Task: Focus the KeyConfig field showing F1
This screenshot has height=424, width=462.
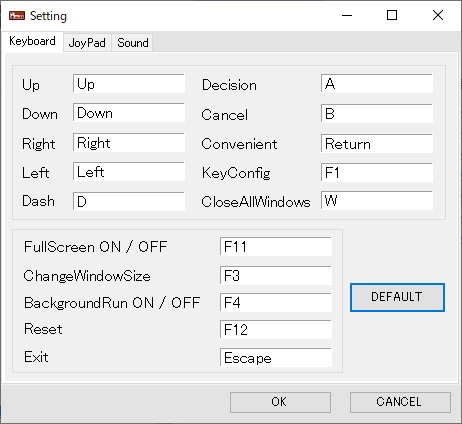Action: click(377, 172)
